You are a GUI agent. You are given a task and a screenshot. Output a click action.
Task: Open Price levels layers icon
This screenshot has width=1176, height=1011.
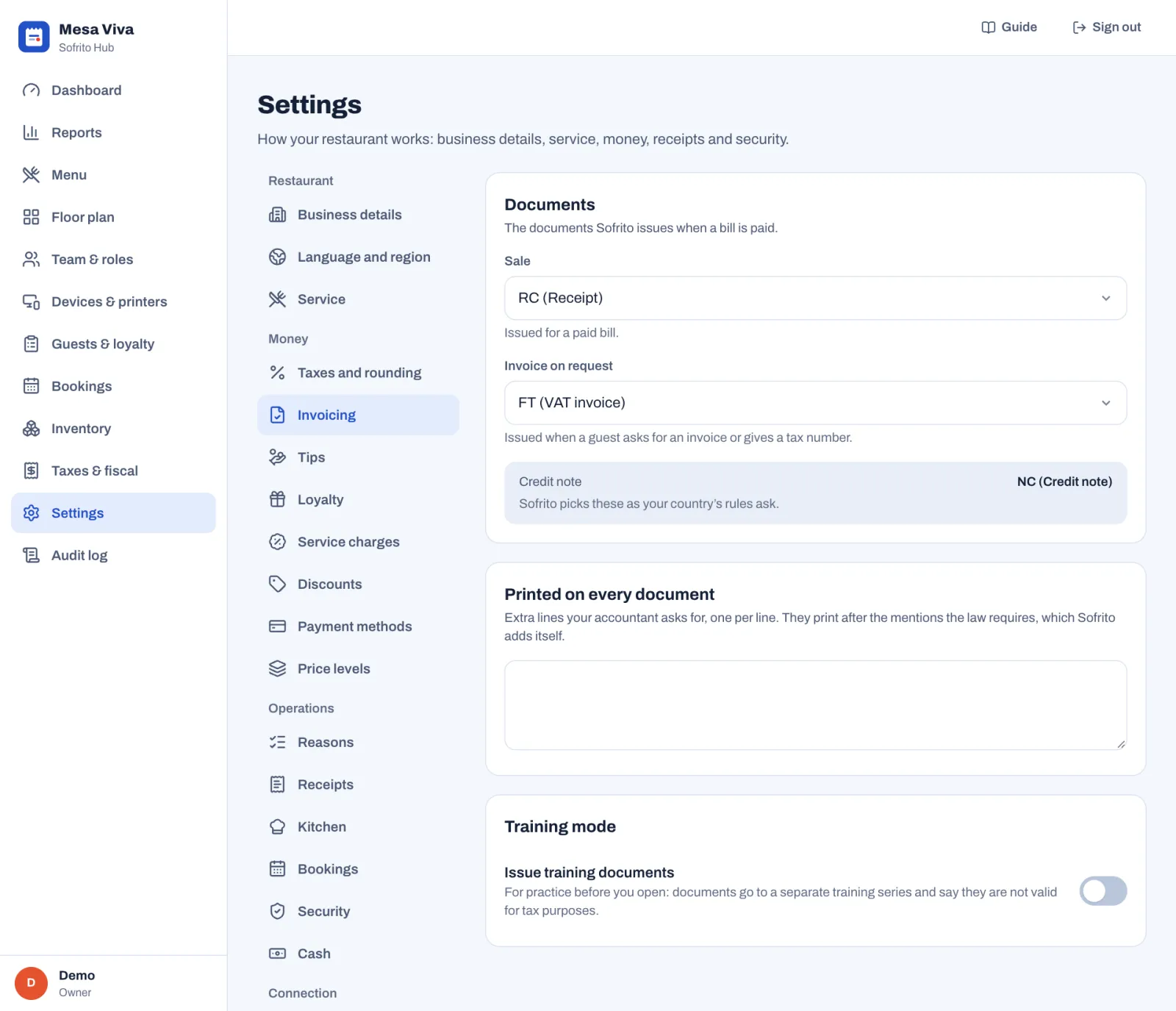(x=277, y=668)
